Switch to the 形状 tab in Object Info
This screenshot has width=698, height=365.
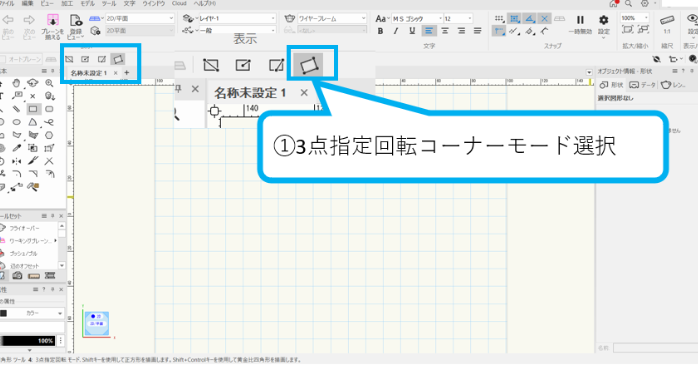(x=612, y=85)
